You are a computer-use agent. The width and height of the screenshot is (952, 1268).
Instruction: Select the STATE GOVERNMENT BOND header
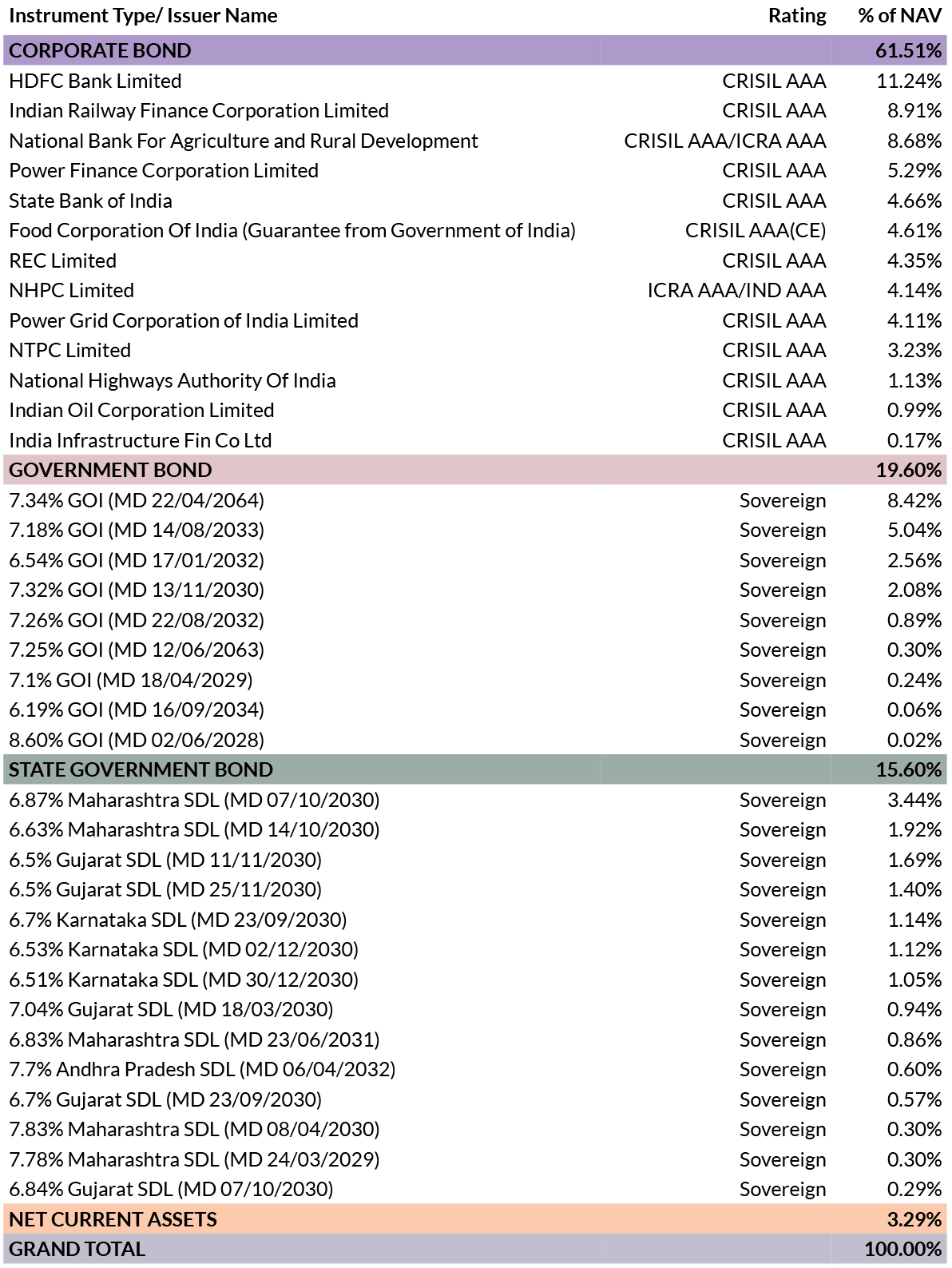pos(475,769)
